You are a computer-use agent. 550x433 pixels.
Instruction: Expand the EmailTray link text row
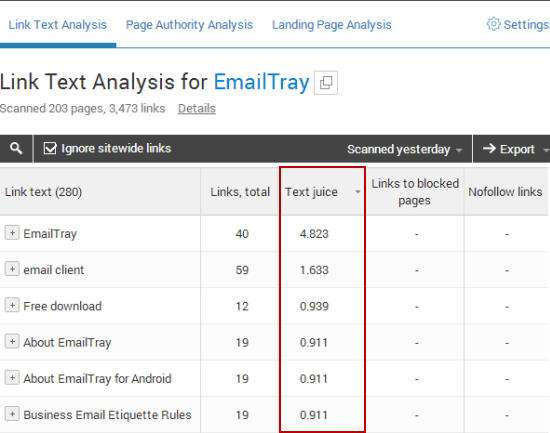coord(12,233)
